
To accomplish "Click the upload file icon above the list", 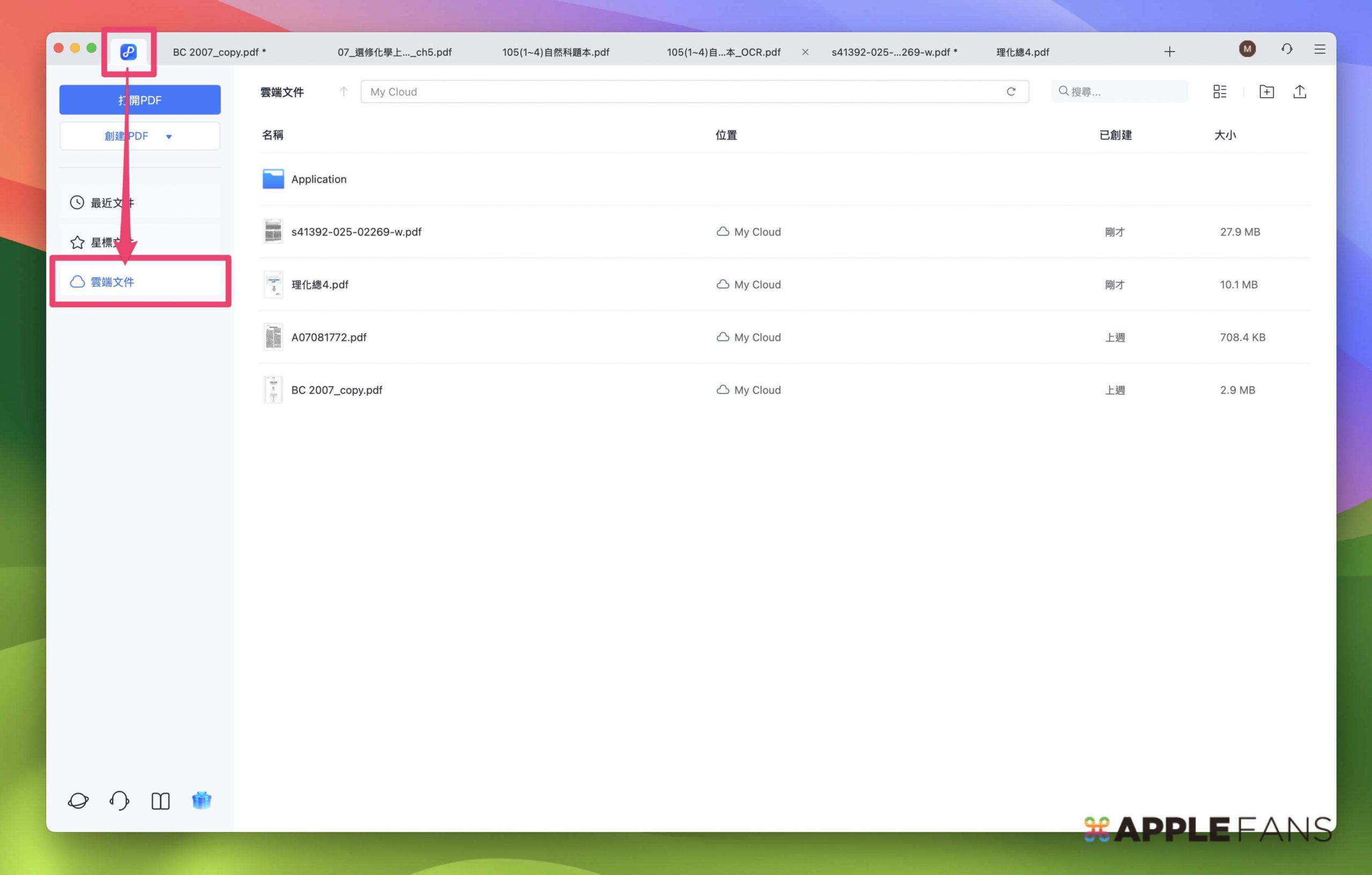I will [1300, 91].
